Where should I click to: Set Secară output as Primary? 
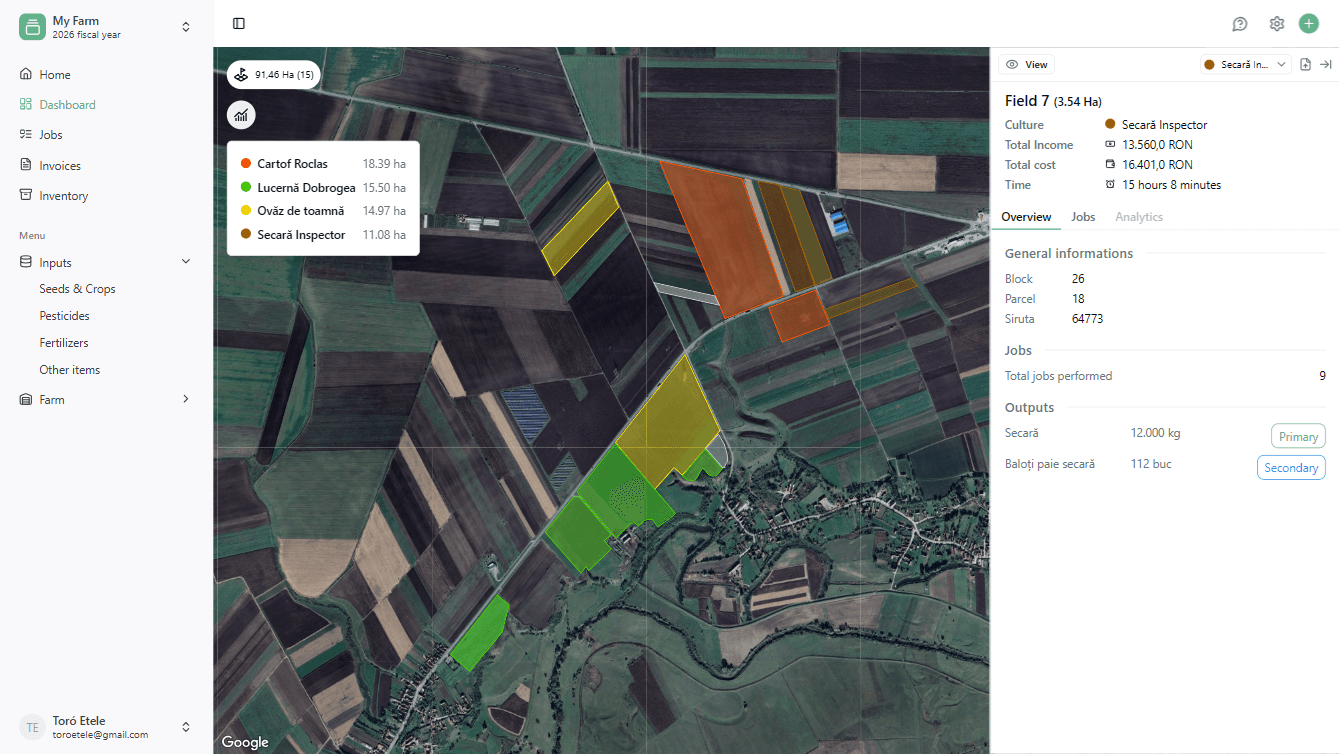[x=1298, y=436]
